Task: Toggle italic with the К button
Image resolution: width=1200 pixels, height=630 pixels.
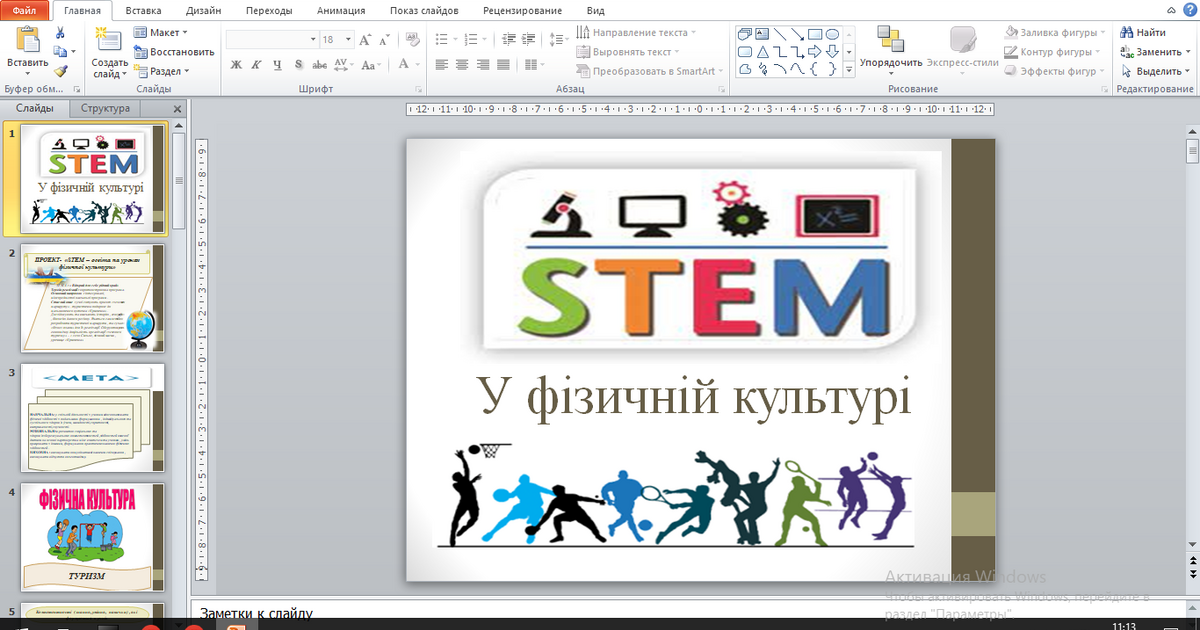Action: [256, 64]
